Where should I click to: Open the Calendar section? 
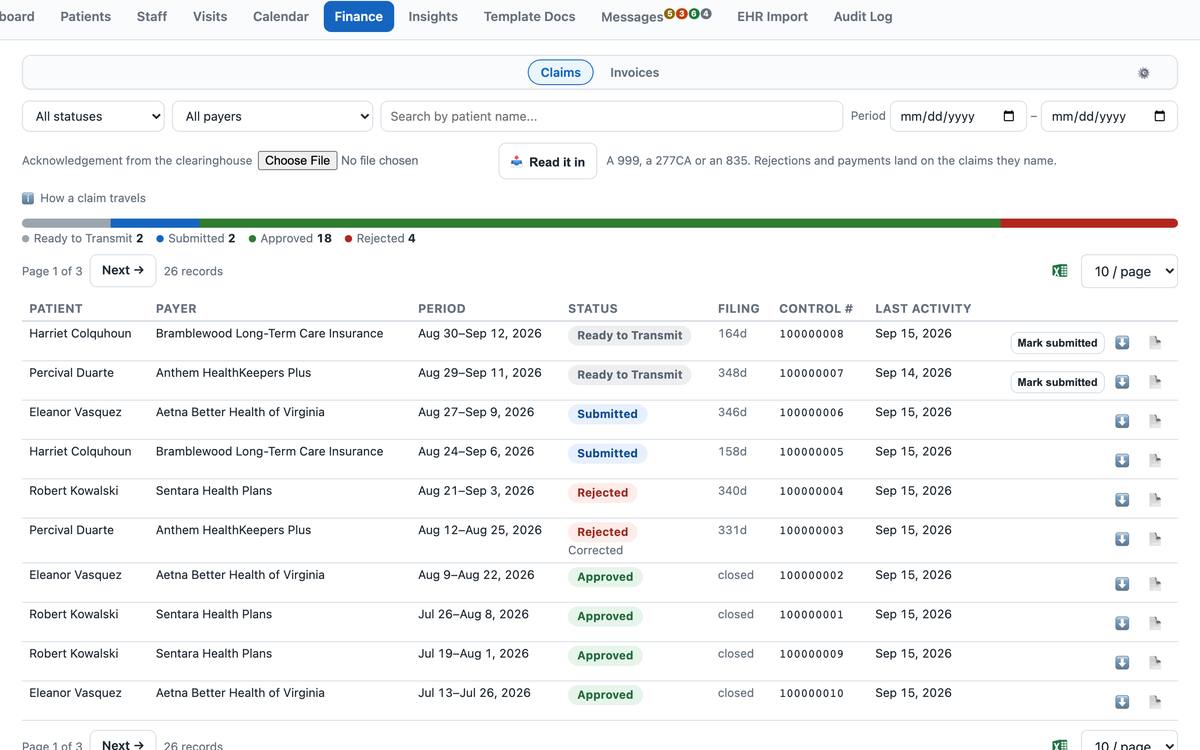pyautogui.click(x=281, y=16)
